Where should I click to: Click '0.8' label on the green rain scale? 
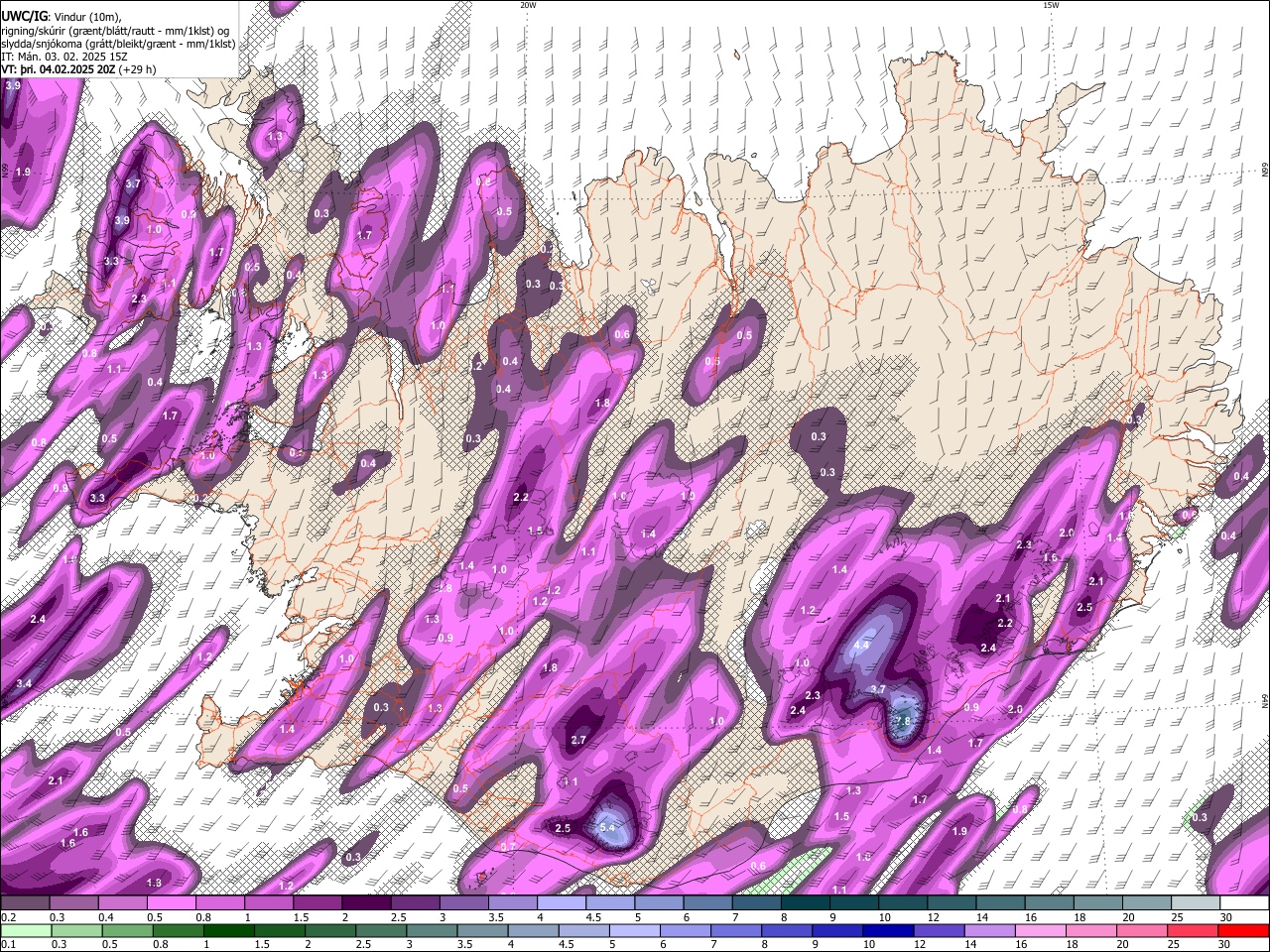[160, 944]
